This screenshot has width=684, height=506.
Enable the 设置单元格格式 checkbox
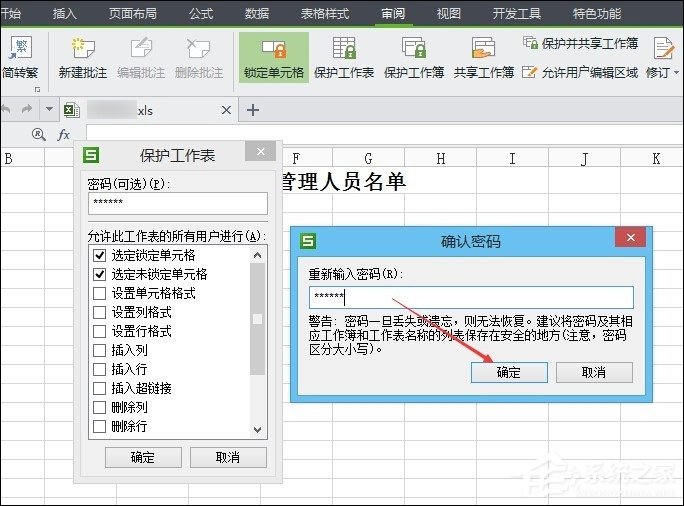click(99, 294)
